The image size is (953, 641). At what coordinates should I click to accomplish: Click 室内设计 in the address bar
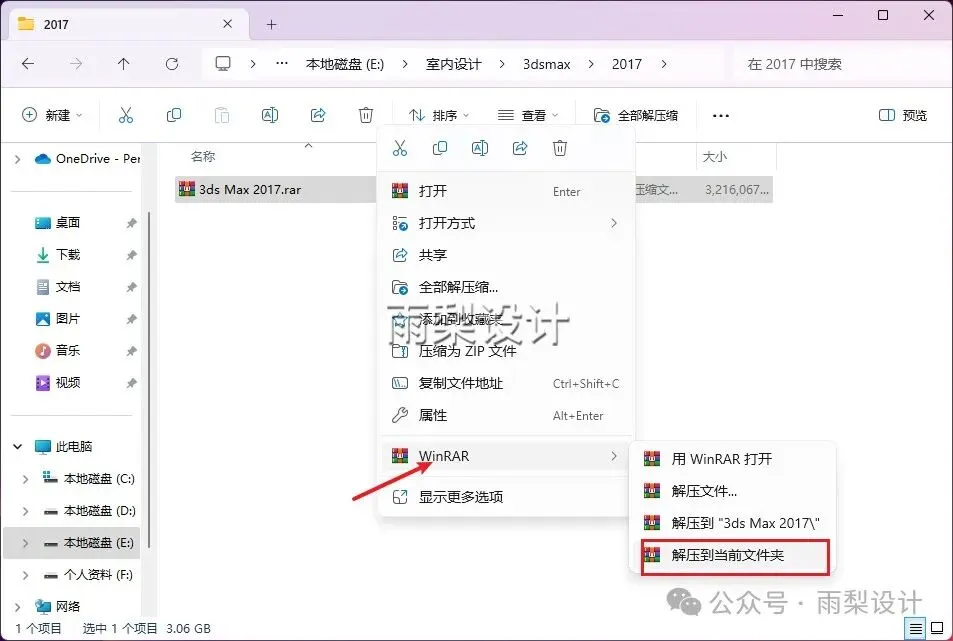click(x=453, y=64)
